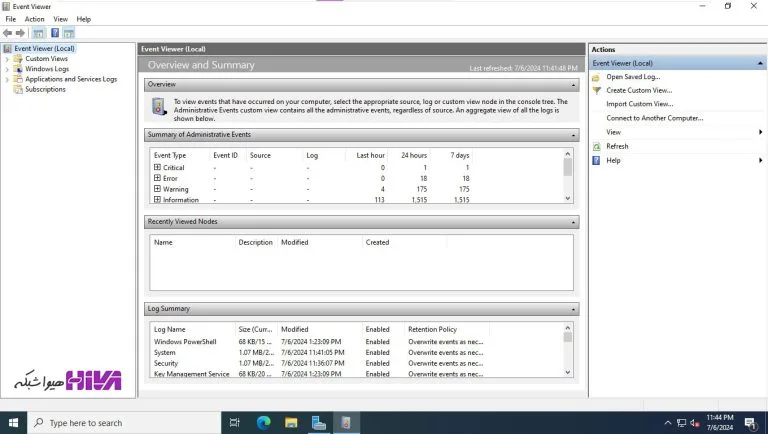Viewport: 768px width, 434px height.
Task: Click the green Refresh icon in Actions
Action: (x=596, y=146)
